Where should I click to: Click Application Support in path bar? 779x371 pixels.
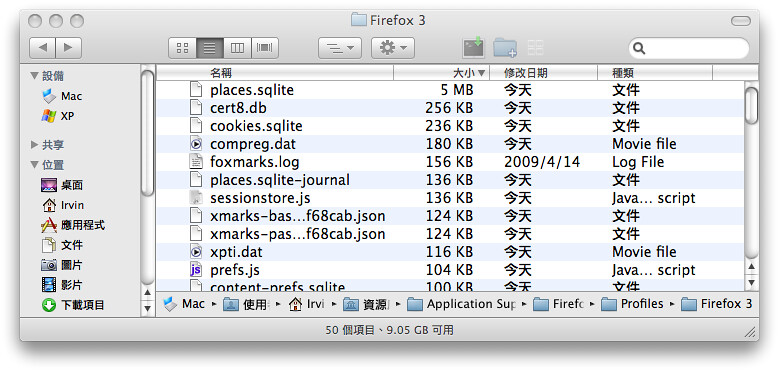[x=461, y=303]
